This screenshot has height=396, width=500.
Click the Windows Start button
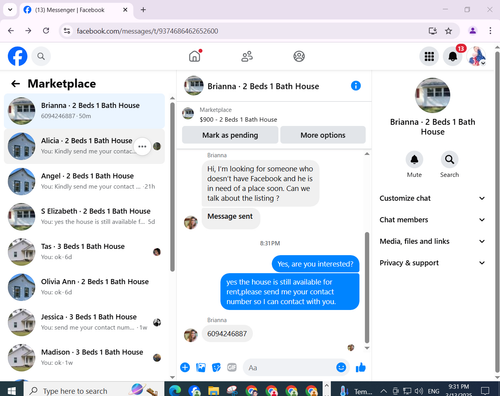[x=12, y=390]
